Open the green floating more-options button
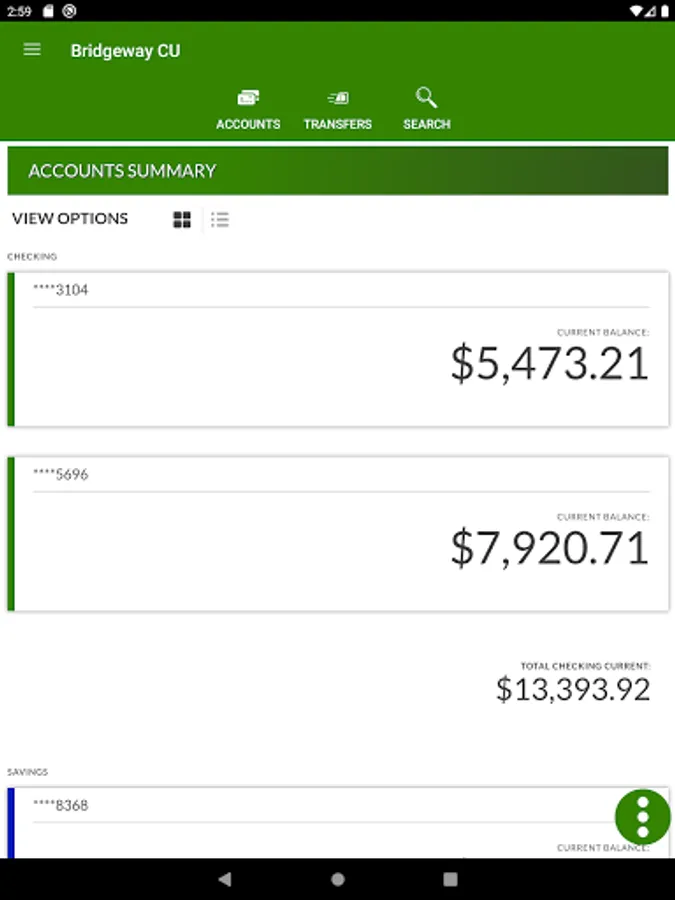Viewport: 675px width, 900px height. click(642, 817)
